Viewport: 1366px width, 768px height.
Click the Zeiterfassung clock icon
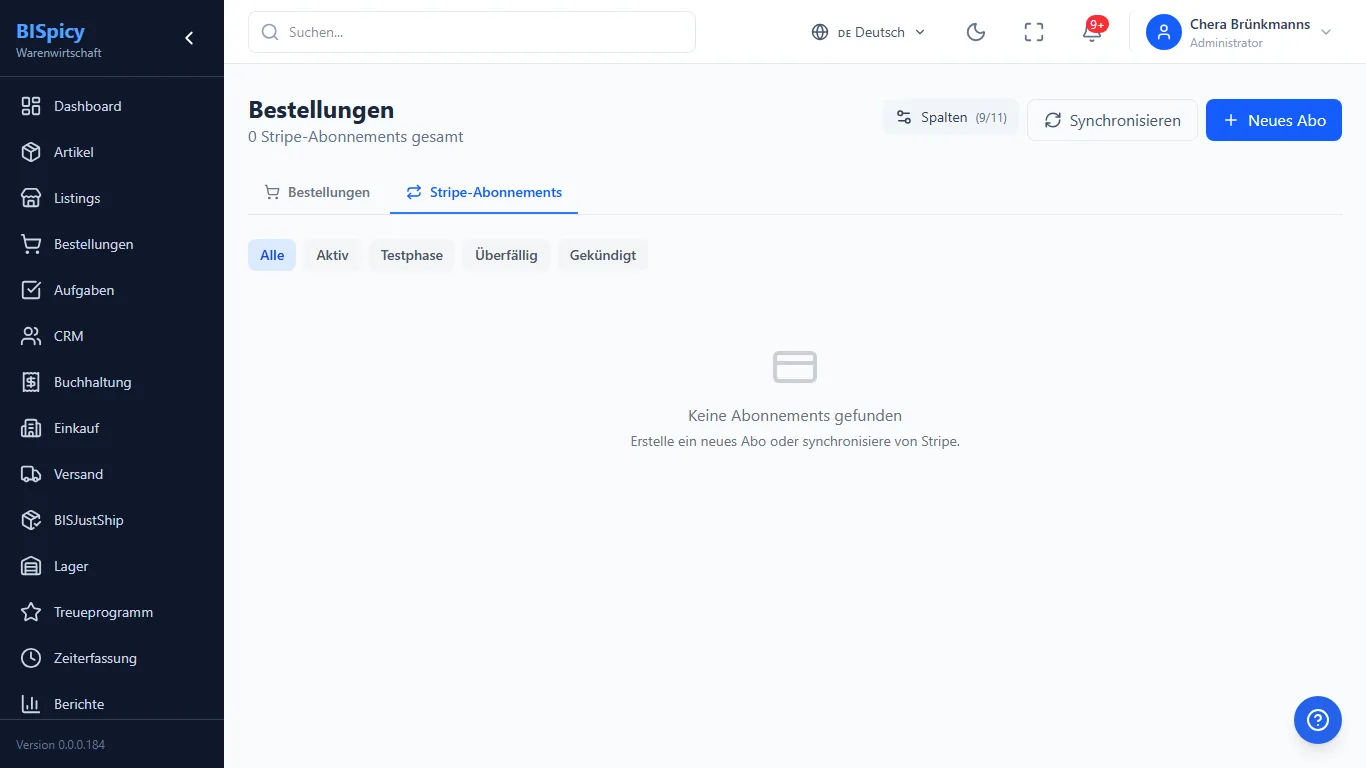[x=31, y=658]
